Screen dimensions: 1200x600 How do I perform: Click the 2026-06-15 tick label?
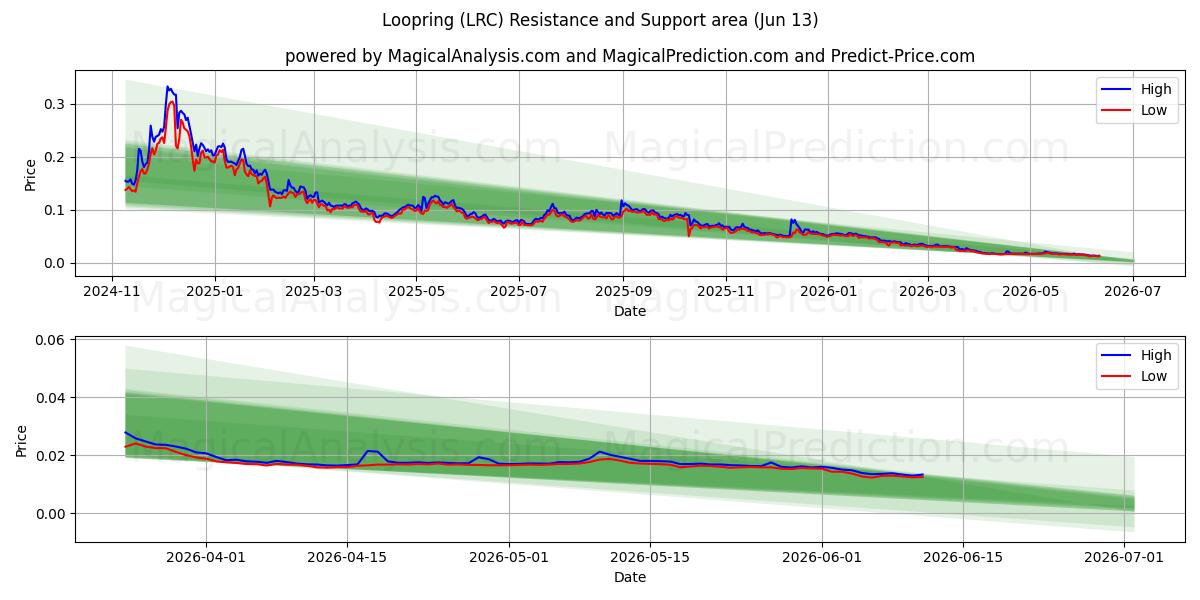pos(964,557)
